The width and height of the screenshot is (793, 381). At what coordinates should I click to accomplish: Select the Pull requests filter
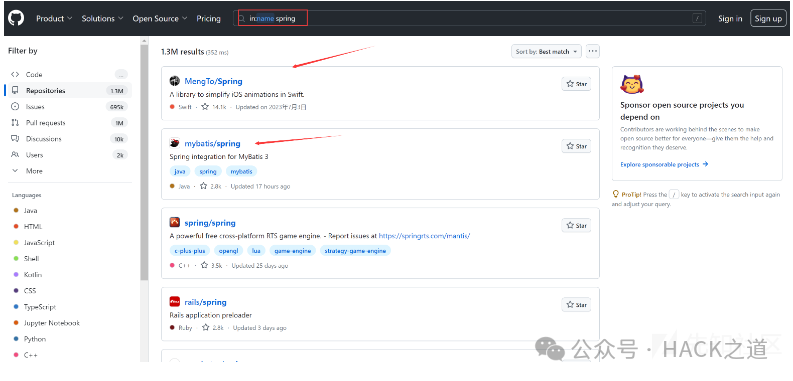pyautogui.click(x=69, y=123)
